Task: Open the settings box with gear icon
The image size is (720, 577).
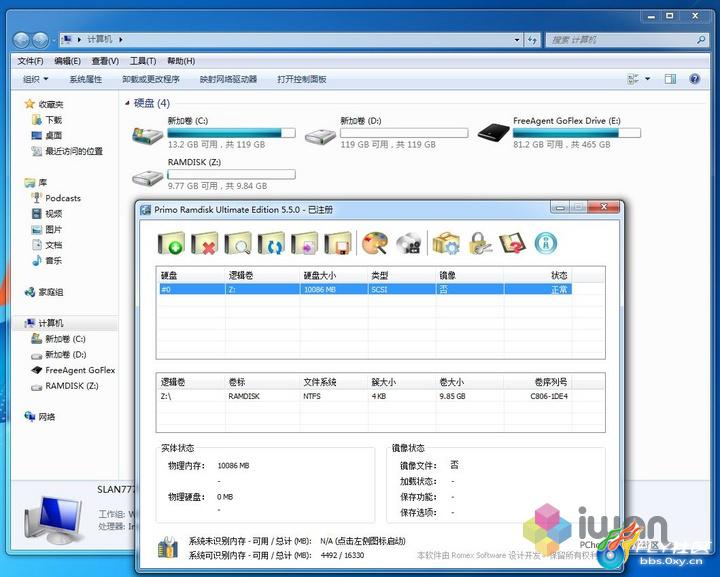Action: [x=446, y=243]
